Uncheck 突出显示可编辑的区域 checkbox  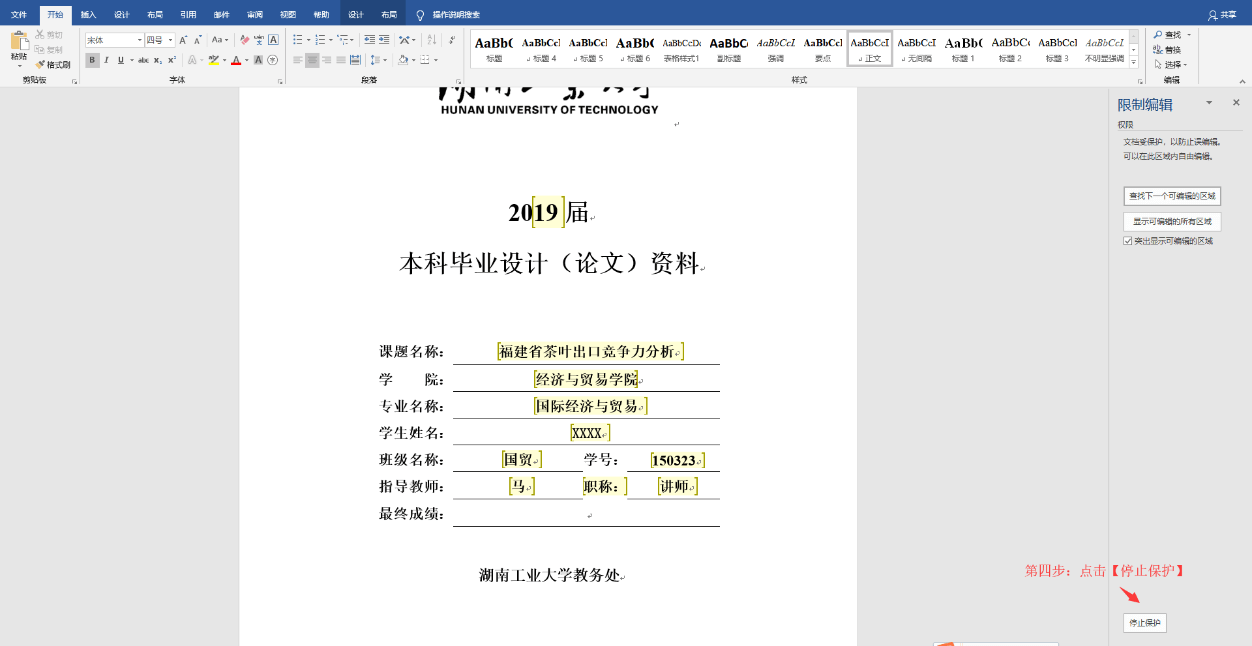pyautogui.click(x=1128, y=241)
